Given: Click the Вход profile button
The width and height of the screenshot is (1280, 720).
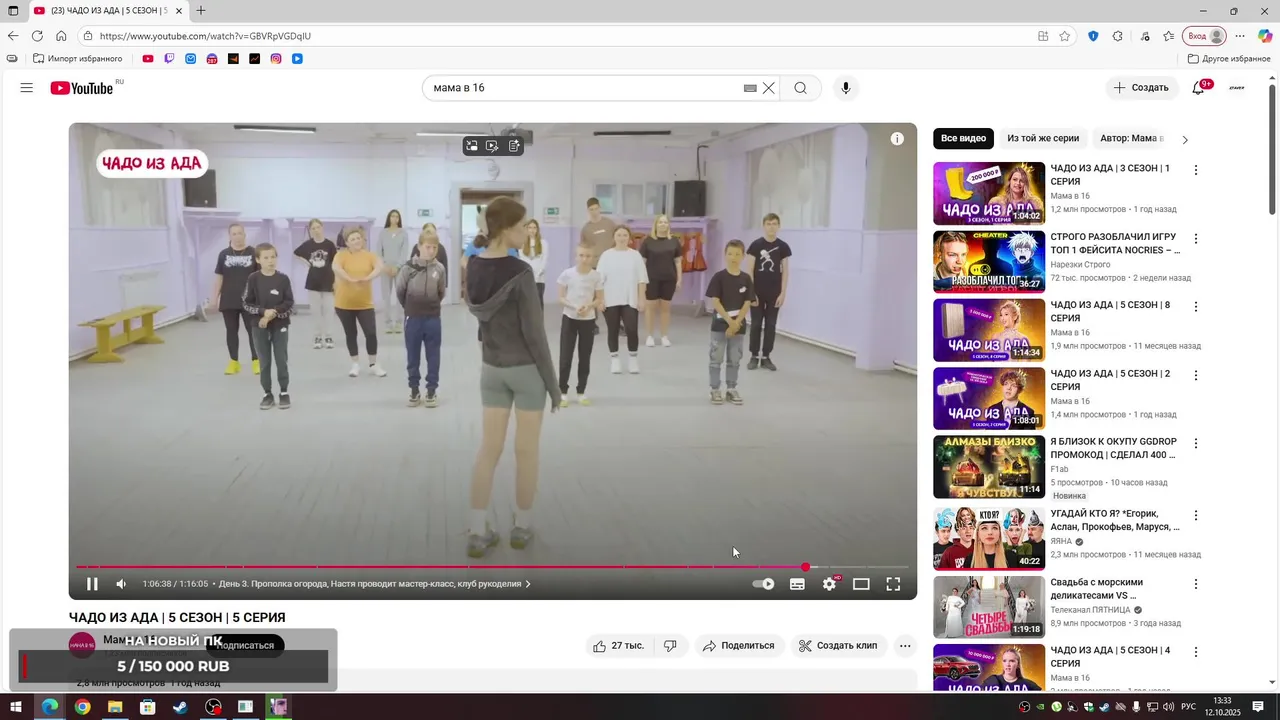Looking at the screenshot, I should click(x=1205, y=36).
